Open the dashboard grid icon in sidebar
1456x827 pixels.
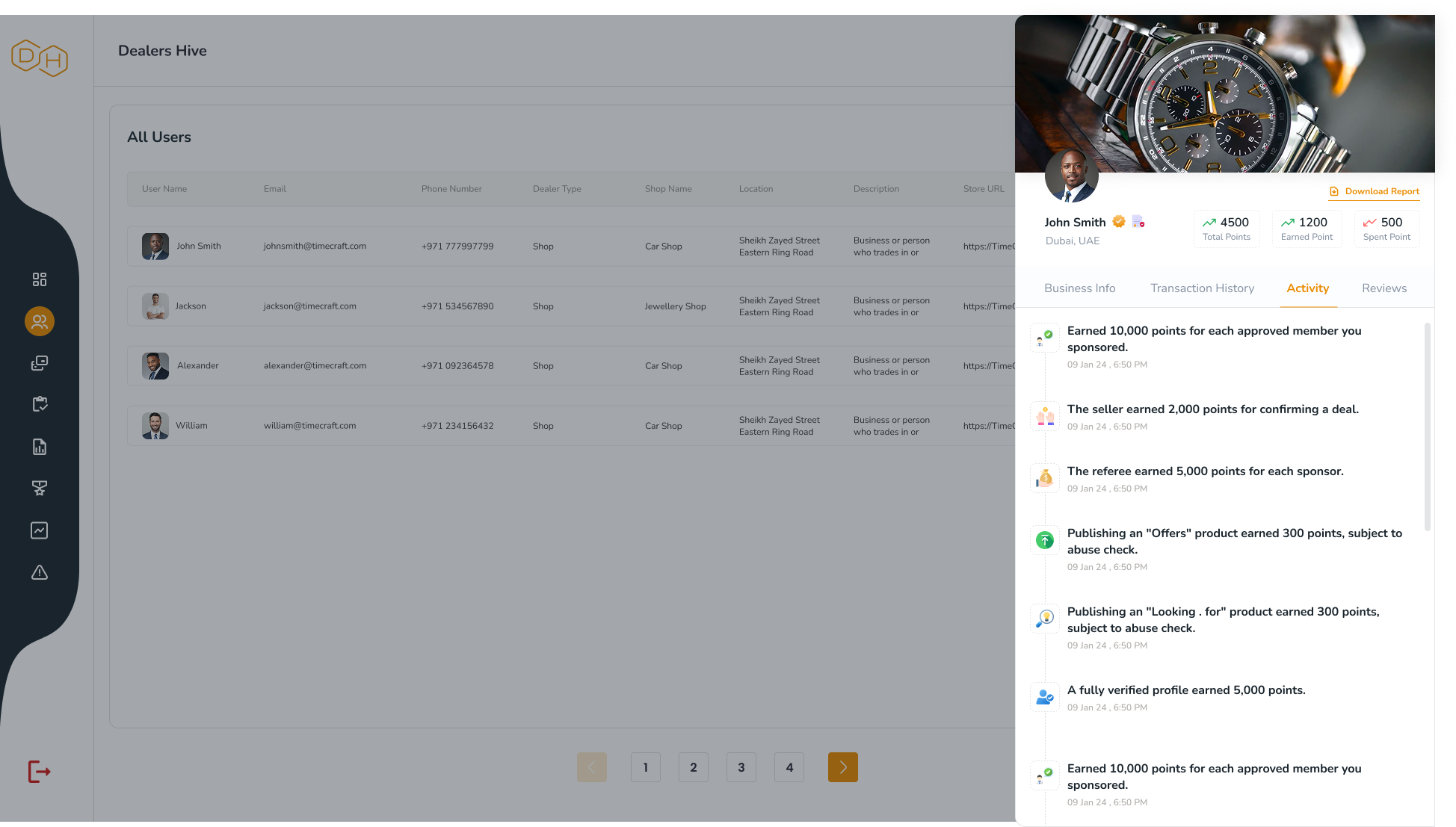click(x=40, y=279)
